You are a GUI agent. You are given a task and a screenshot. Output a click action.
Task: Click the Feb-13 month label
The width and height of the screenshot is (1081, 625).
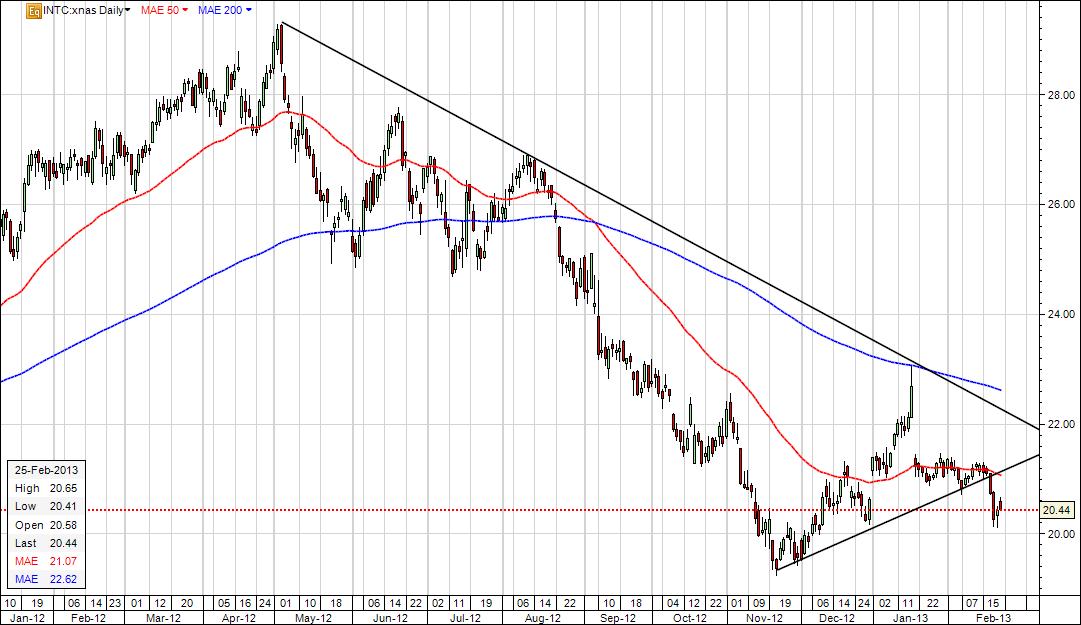993,617
